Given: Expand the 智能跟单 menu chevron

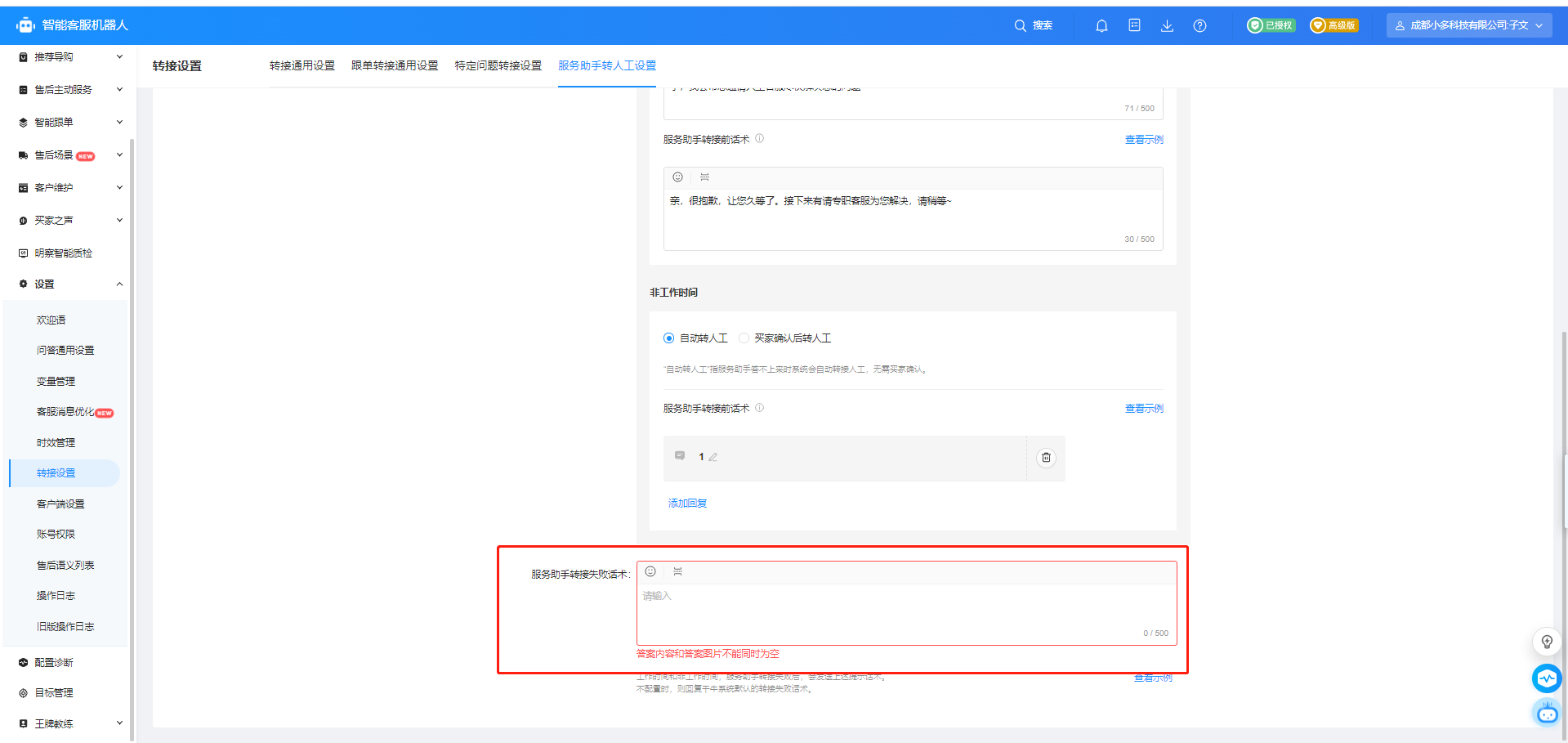Looking at the screenshot, I should [119, 123].
